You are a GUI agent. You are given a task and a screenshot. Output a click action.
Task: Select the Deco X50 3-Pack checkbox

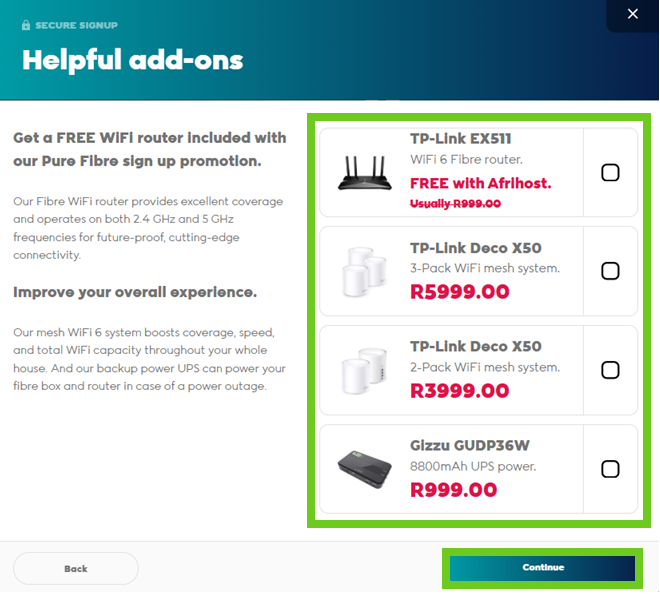pyautogui.click(x=610, y=271)
